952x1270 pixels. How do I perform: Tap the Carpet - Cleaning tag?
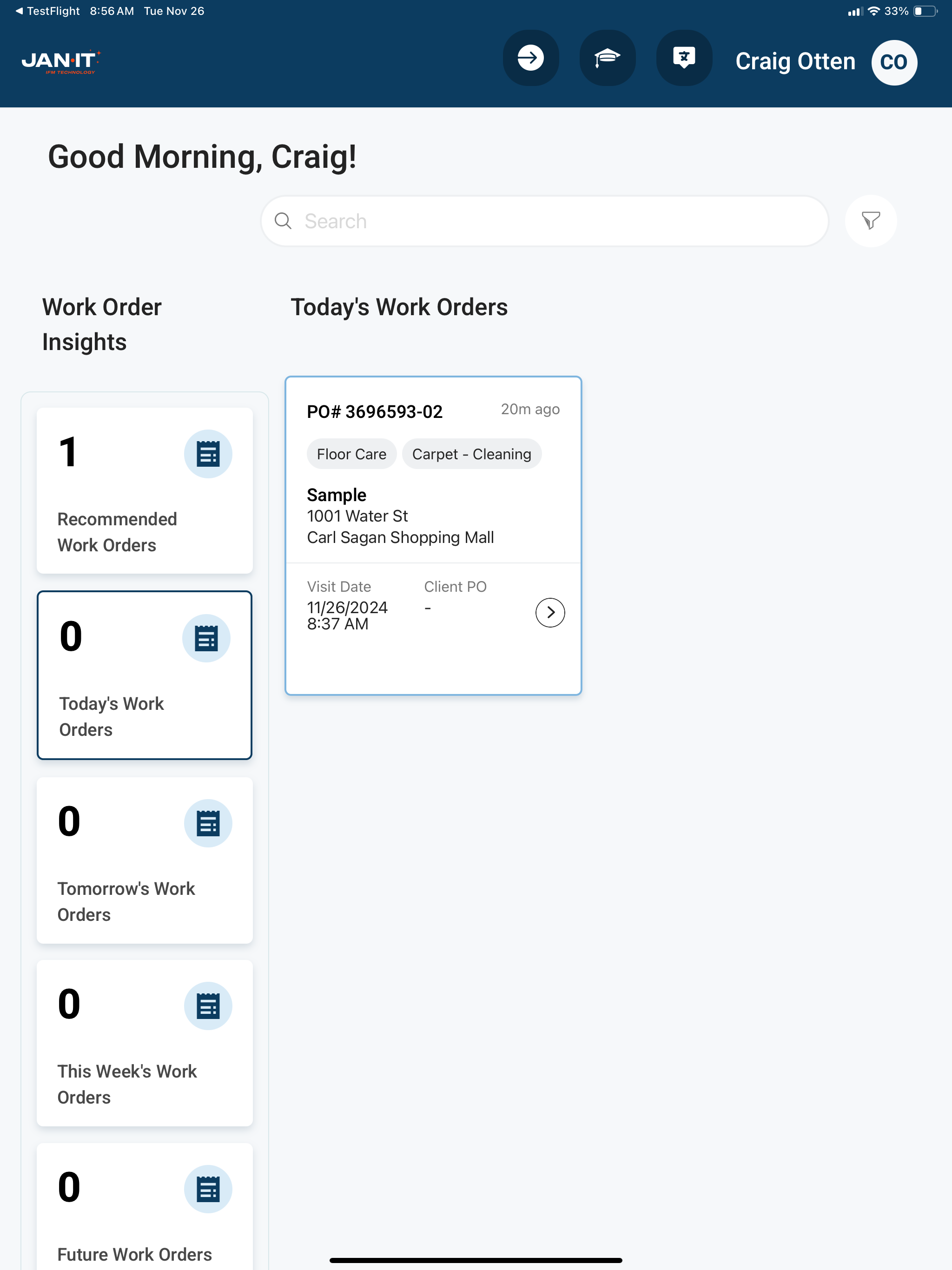click(471, 454)
